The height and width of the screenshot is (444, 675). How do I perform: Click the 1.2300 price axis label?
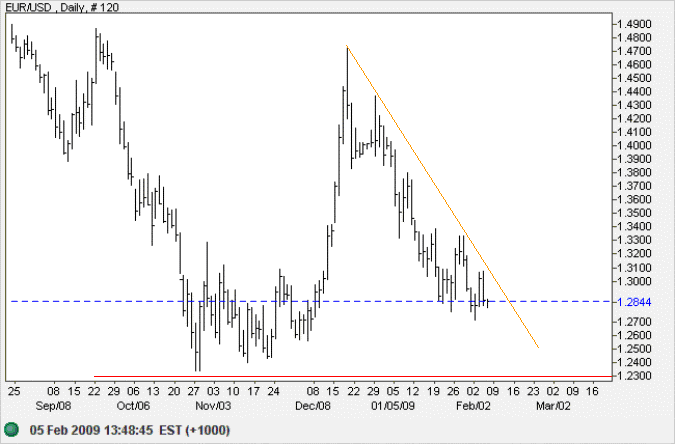click(x=634, y=376)
